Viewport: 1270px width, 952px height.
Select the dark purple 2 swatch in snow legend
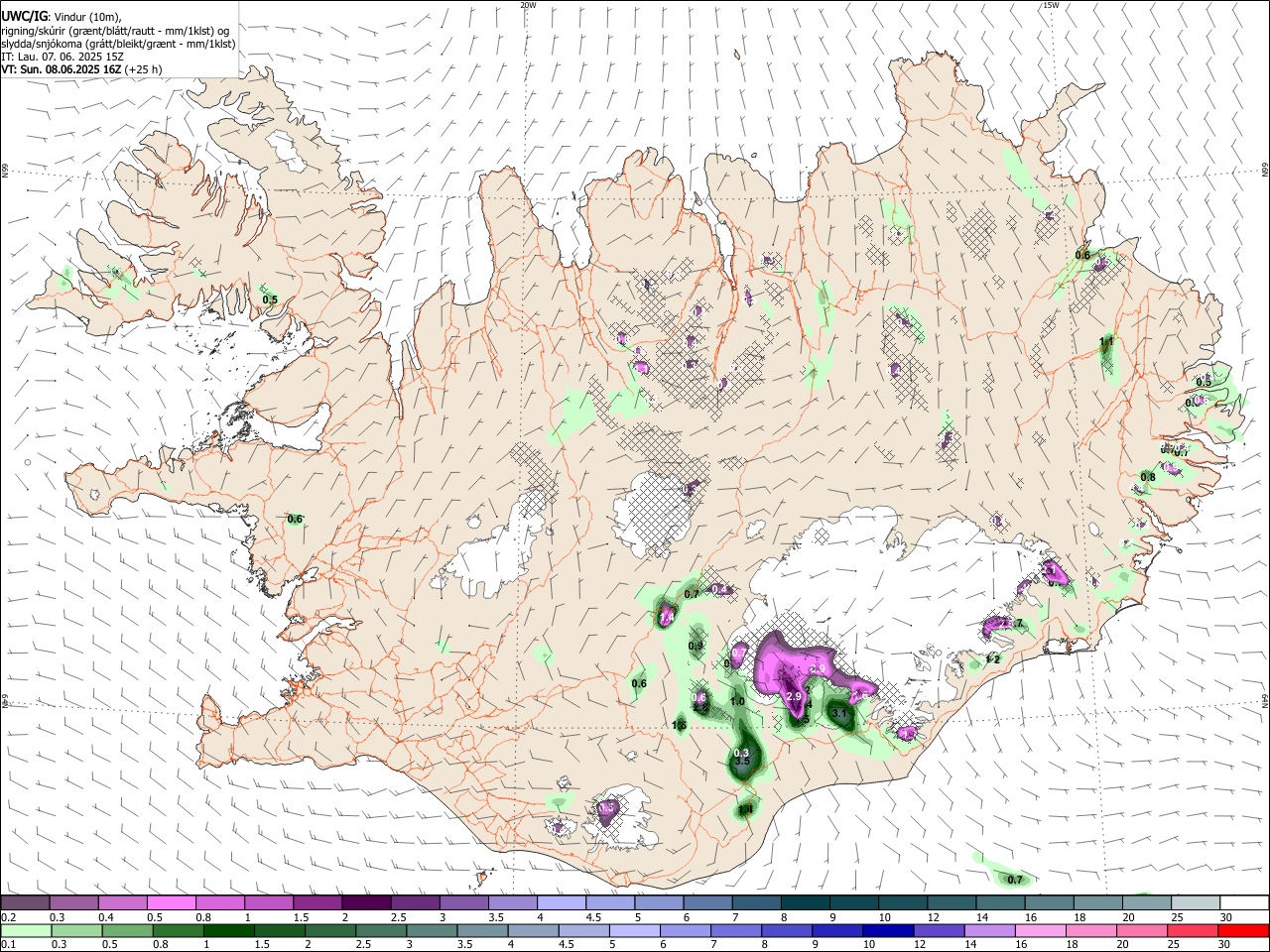[366, 903]
